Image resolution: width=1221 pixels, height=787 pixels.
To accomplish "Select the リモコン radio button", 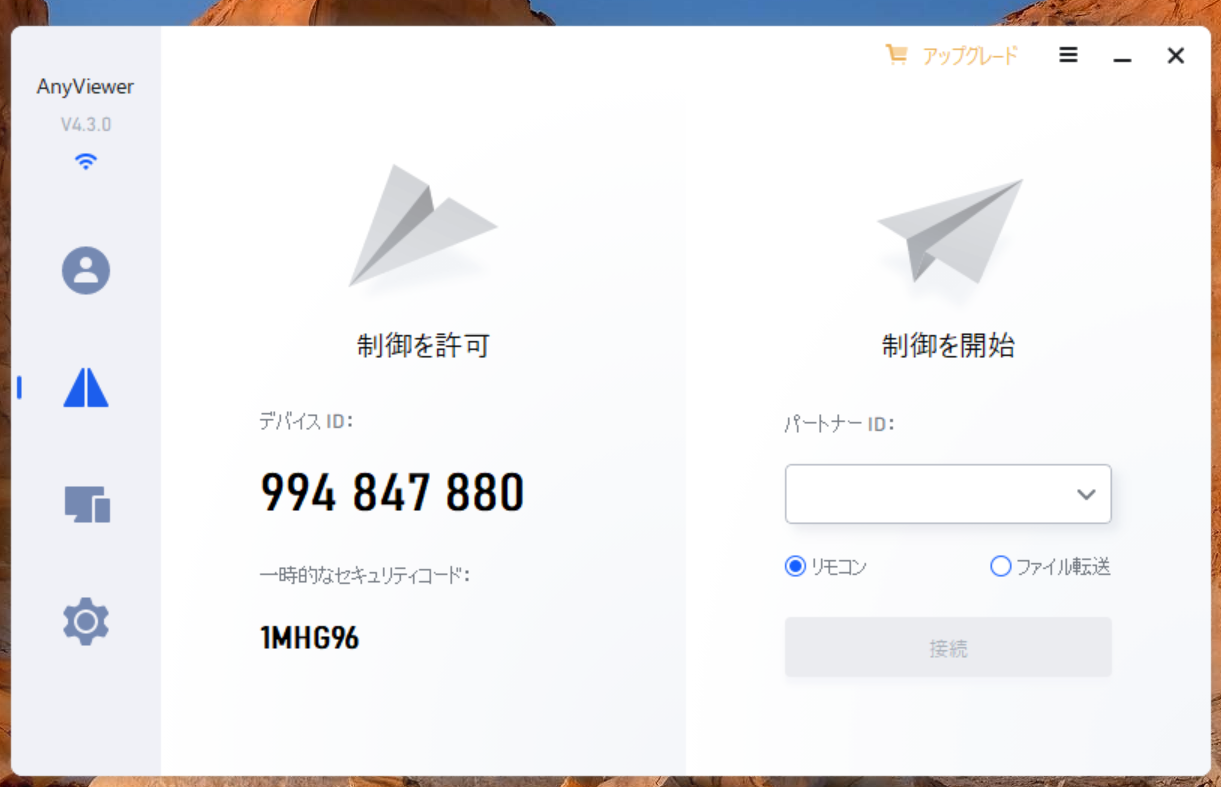I will [x=795, y=567].
